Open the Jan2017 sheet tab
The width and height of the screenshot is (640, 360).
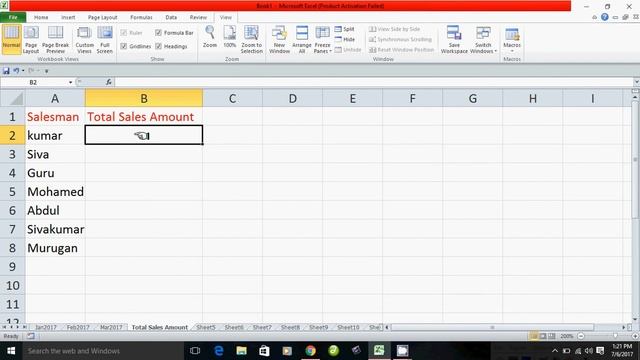[x=46, y=327]
